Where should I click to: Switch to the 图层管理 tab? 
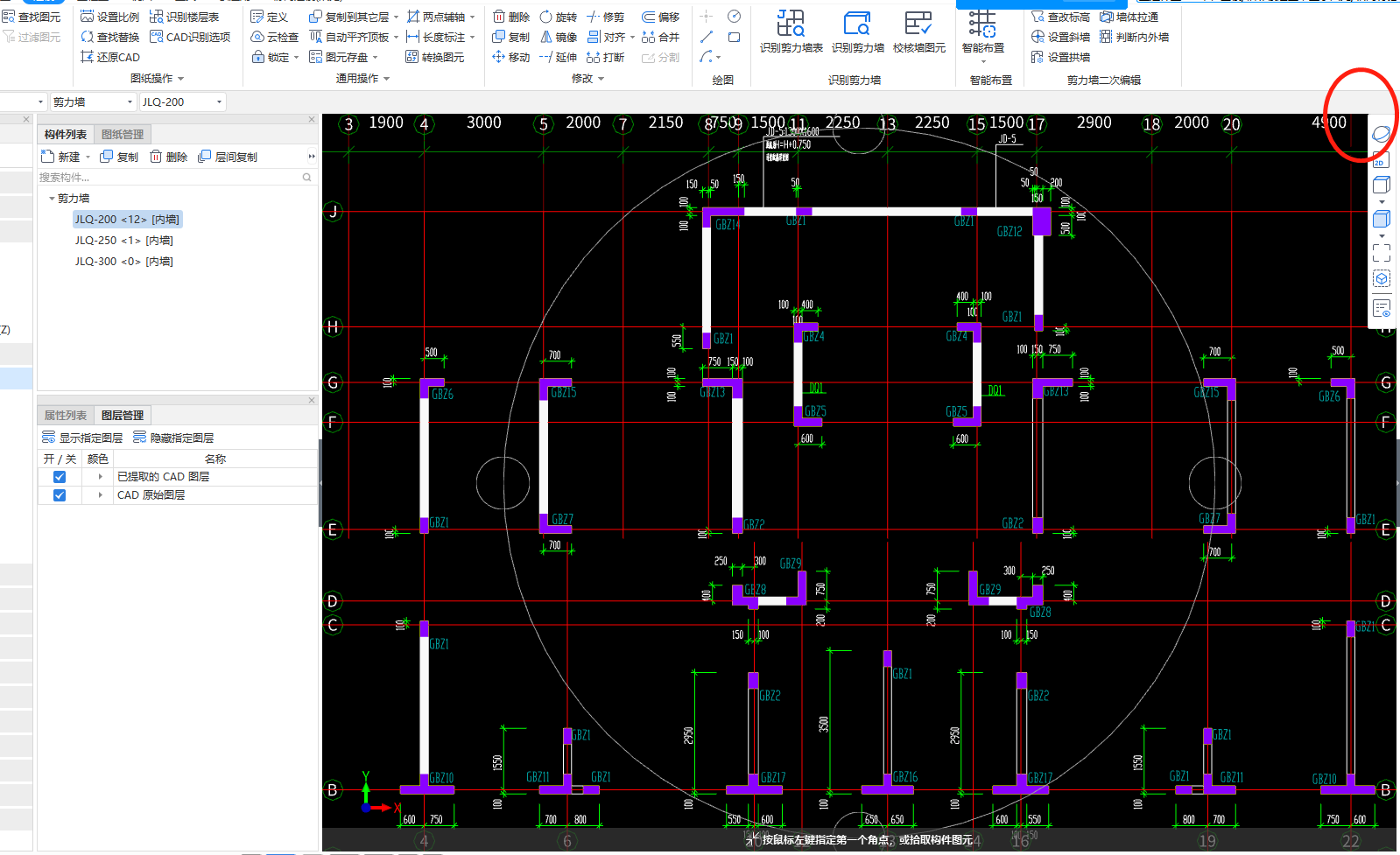(123, 416)
